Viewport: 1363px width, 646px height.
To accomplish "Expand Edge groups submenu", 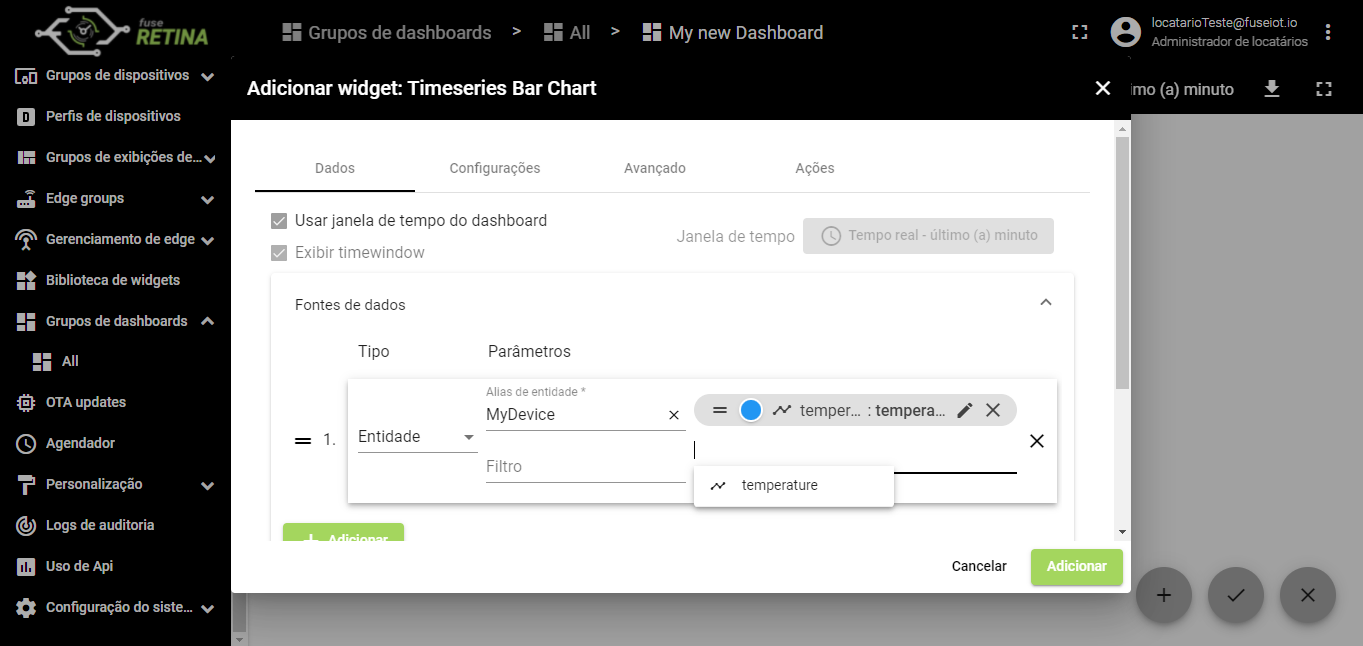I will tap(207, 200).
